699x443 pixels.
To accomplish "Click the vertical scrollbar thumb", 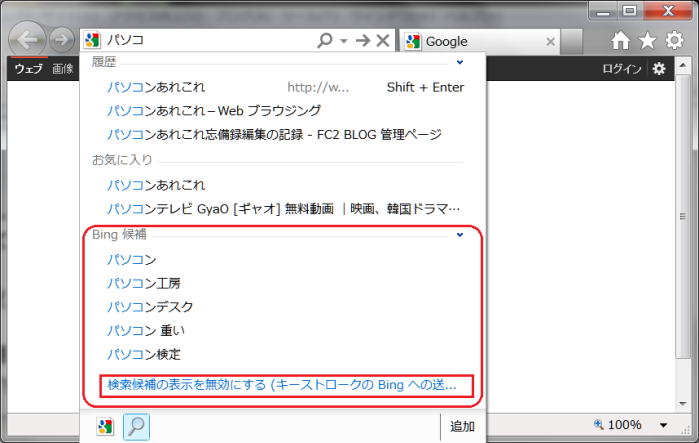I will 683,216.
